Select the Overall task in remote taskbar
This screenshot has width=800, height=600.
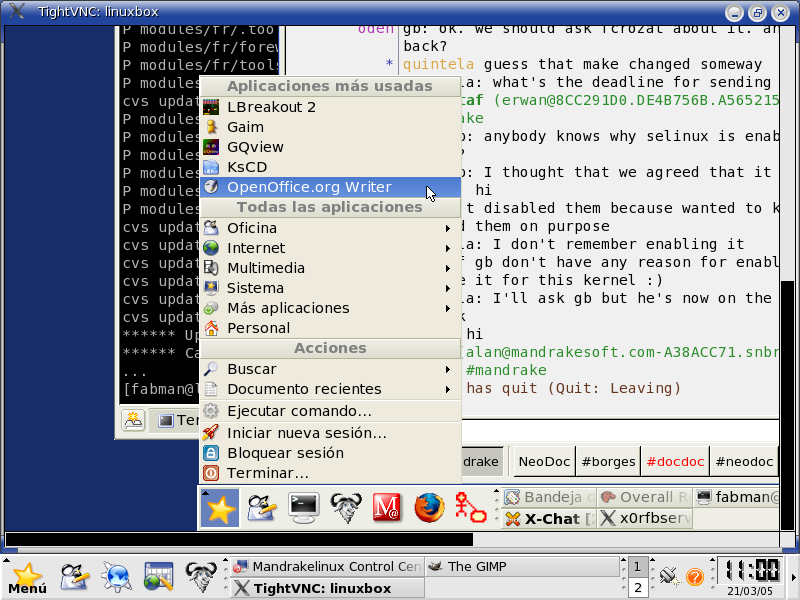click(645, 497)
